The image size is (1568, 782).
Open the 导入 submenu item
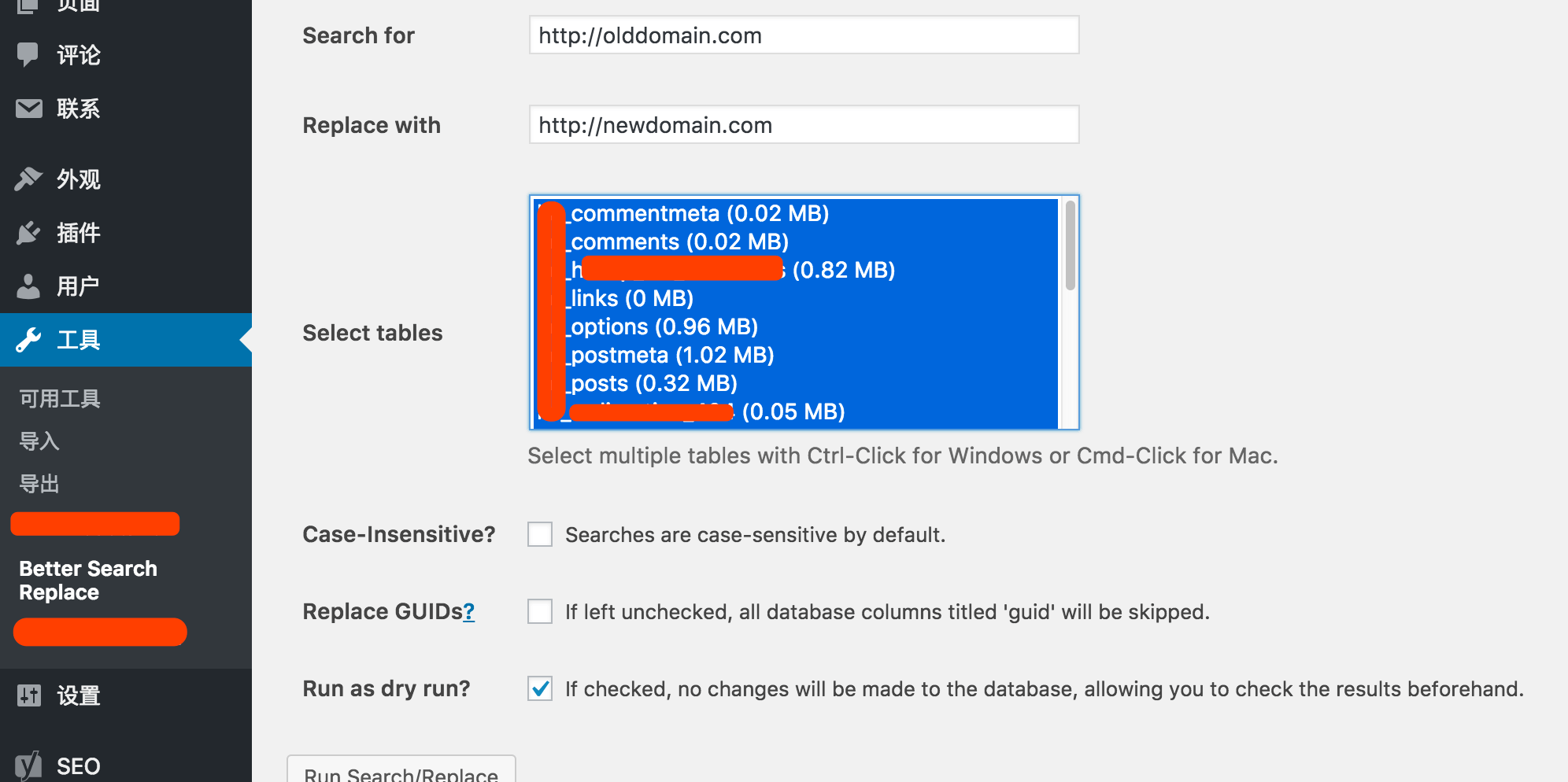click(39, 441)
